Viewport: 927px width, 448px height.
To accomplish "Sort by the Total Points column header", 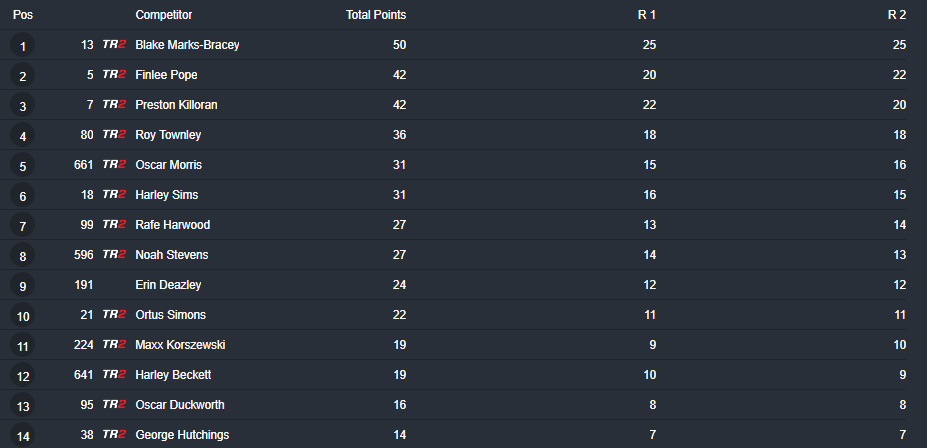I will click(x=376, y=15).
